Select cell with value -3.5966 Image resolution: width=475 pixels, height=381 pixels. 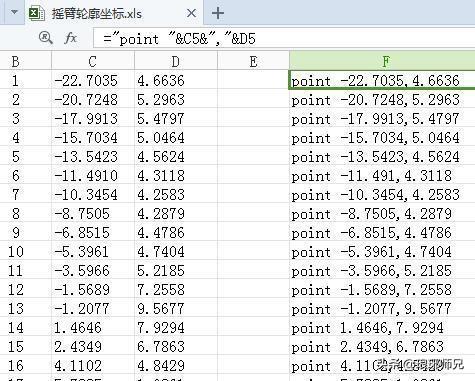[93, 270]
